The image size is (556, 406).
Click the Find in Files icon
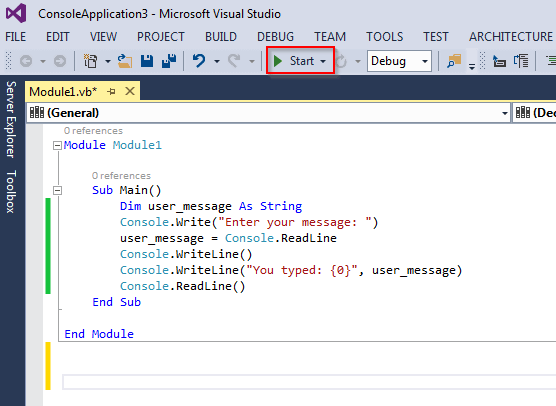point(454,61)
